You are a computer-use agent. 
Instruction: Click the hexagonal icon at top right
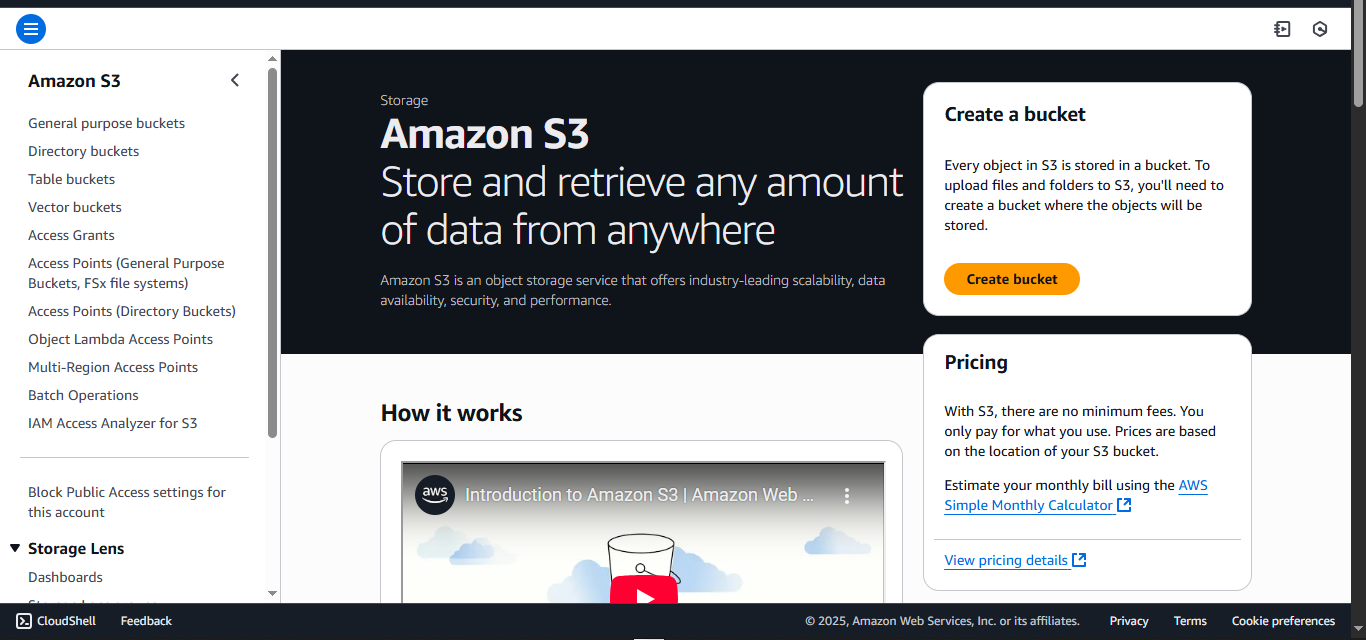pos(1320,29)
